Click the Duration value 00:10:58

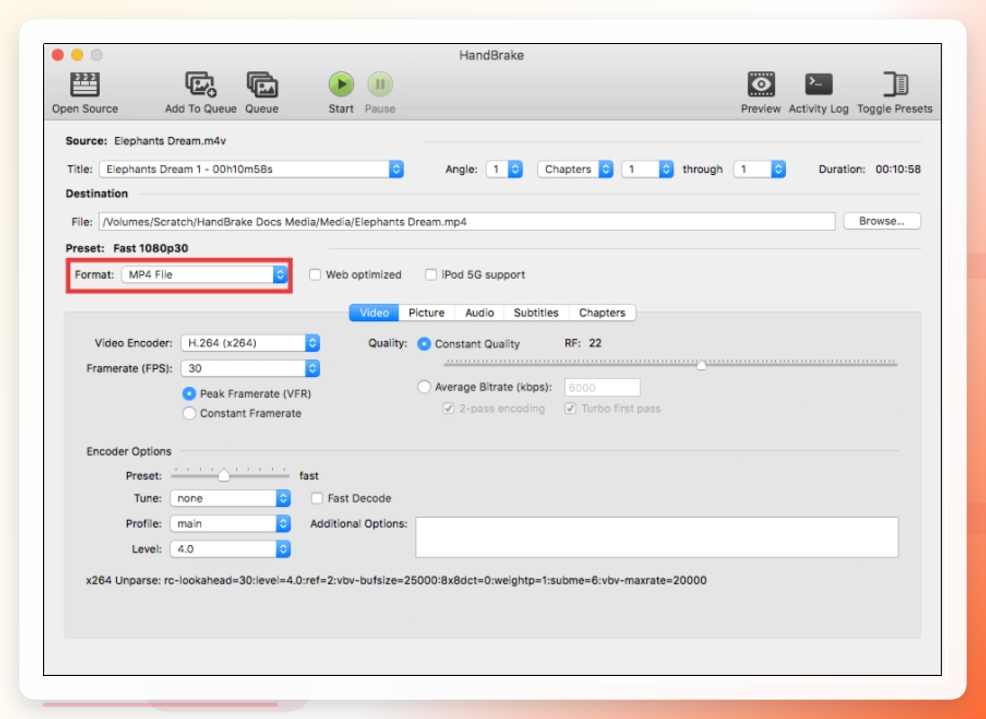click(x=898, y=169)
